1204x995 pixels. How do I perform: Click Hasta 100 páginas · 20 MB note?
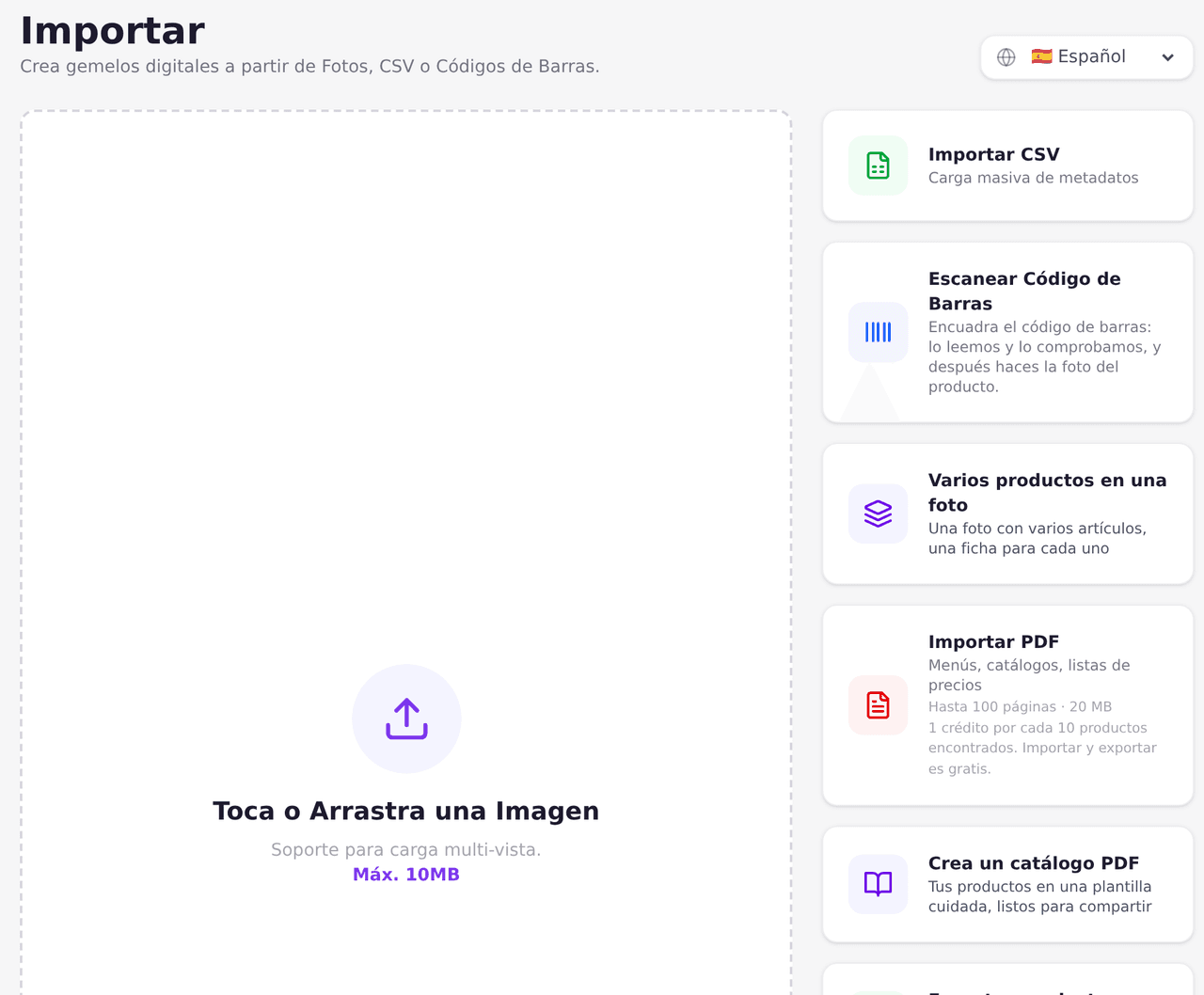[1020, 706]
